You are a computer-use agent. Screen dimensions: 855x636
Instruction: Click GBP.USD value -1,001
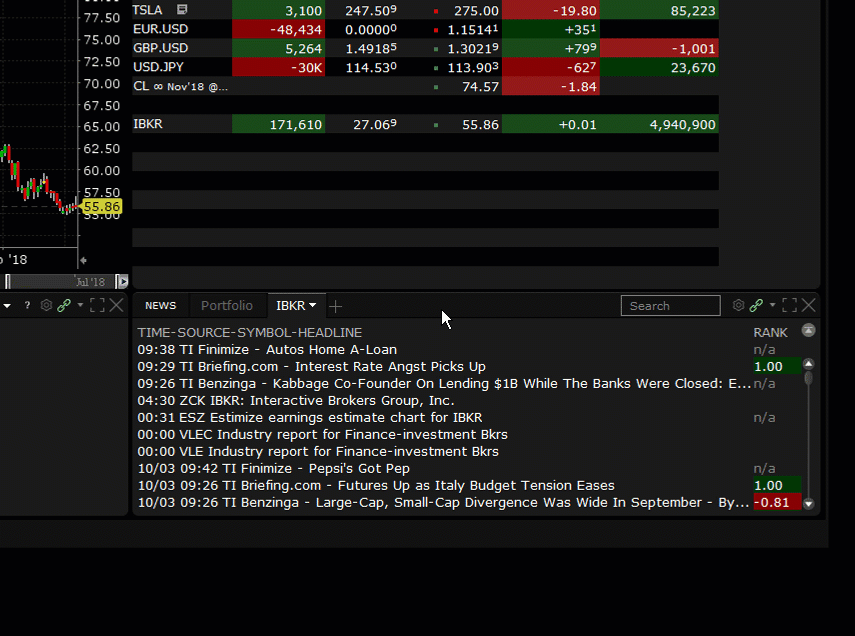(659, 49)
